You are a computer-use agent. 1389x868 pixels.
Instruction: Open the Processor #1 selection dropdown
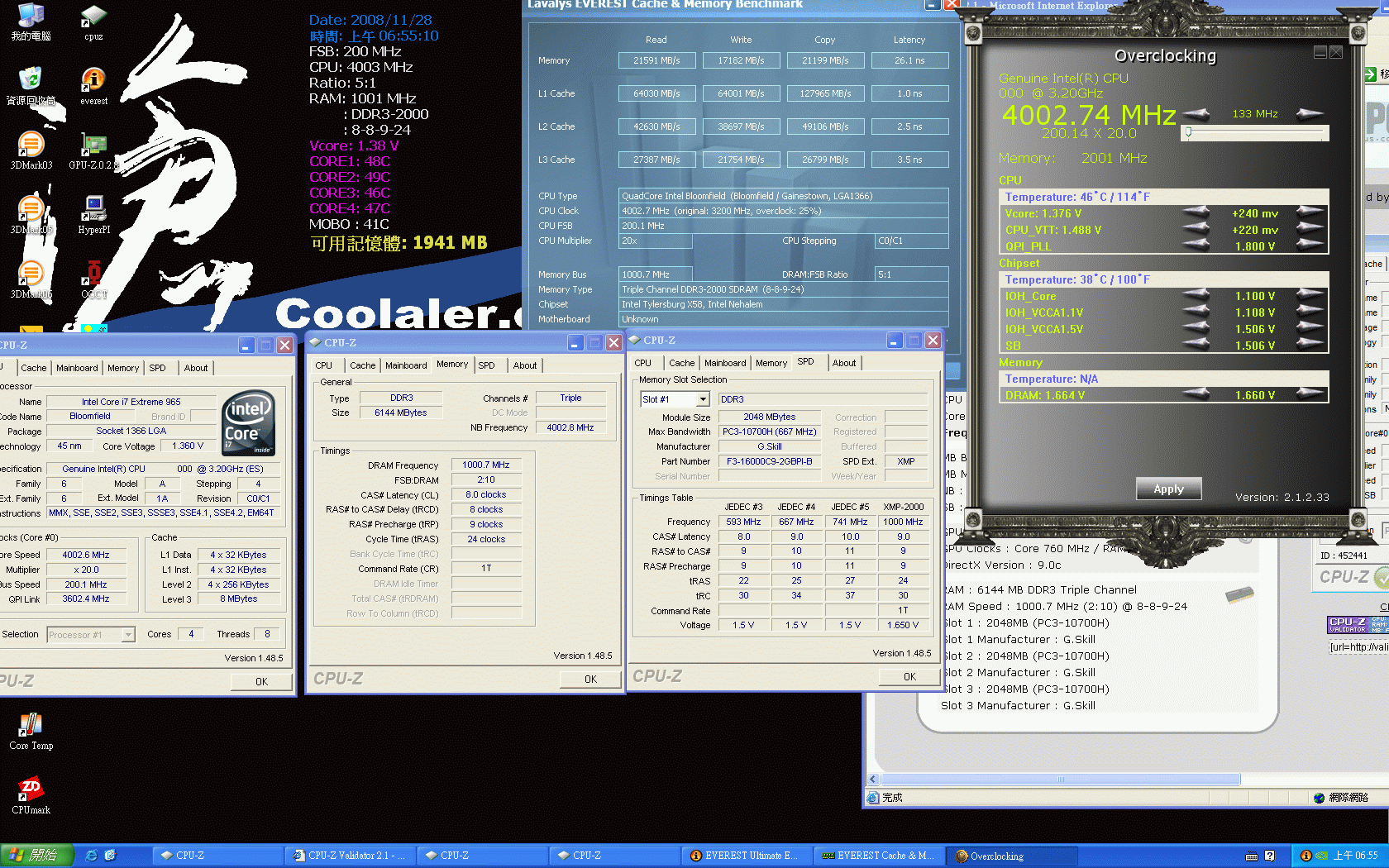[128, 635]
